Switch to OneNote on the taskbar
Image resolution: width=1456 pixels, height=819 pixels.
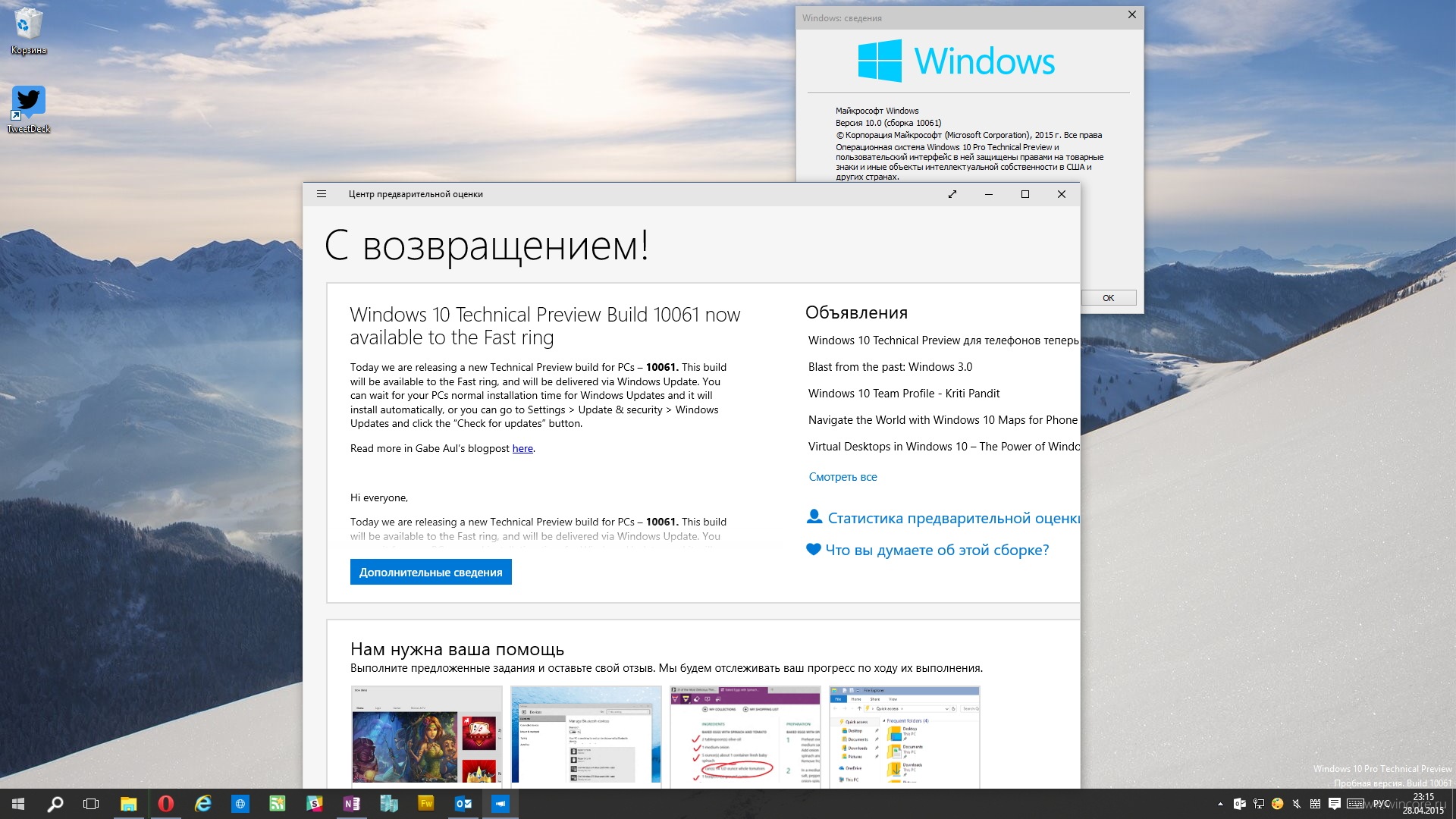351,804
